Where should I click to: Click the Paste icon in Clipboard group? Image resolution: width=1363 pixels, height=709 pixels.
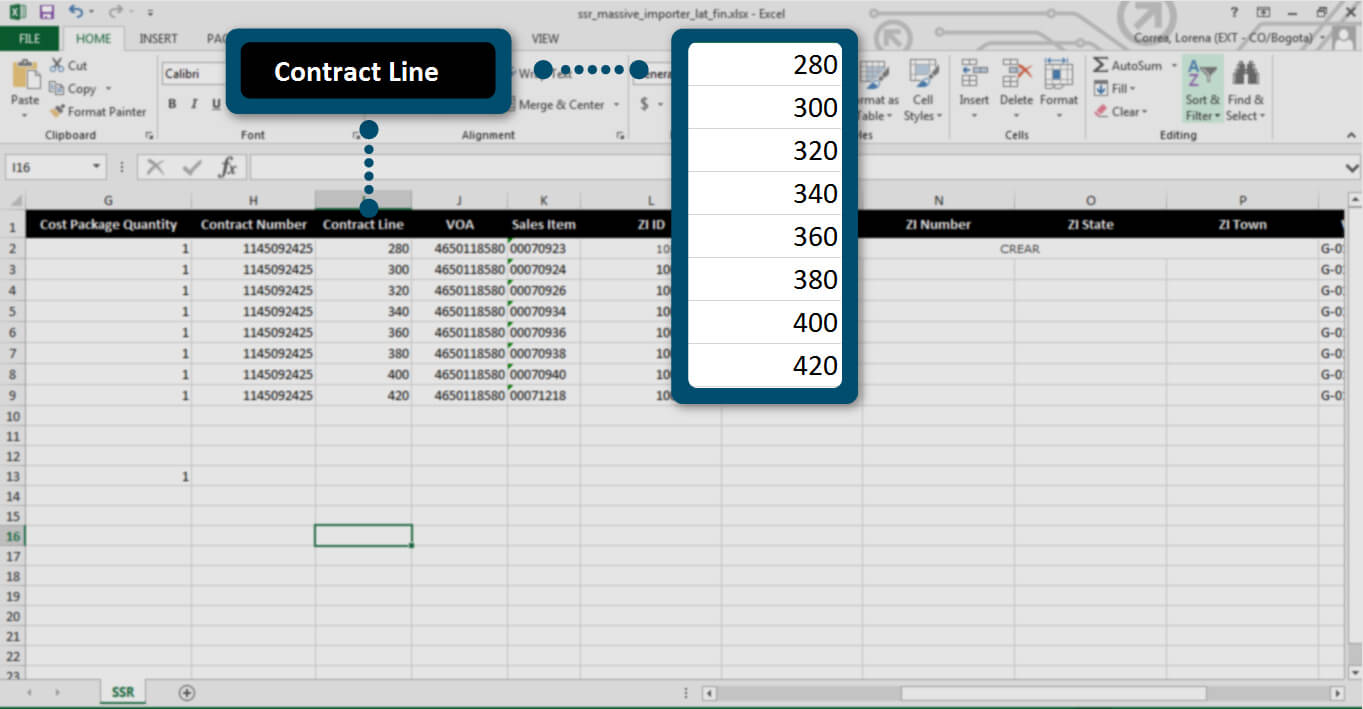pyautogui.click(x=25, y=76)
